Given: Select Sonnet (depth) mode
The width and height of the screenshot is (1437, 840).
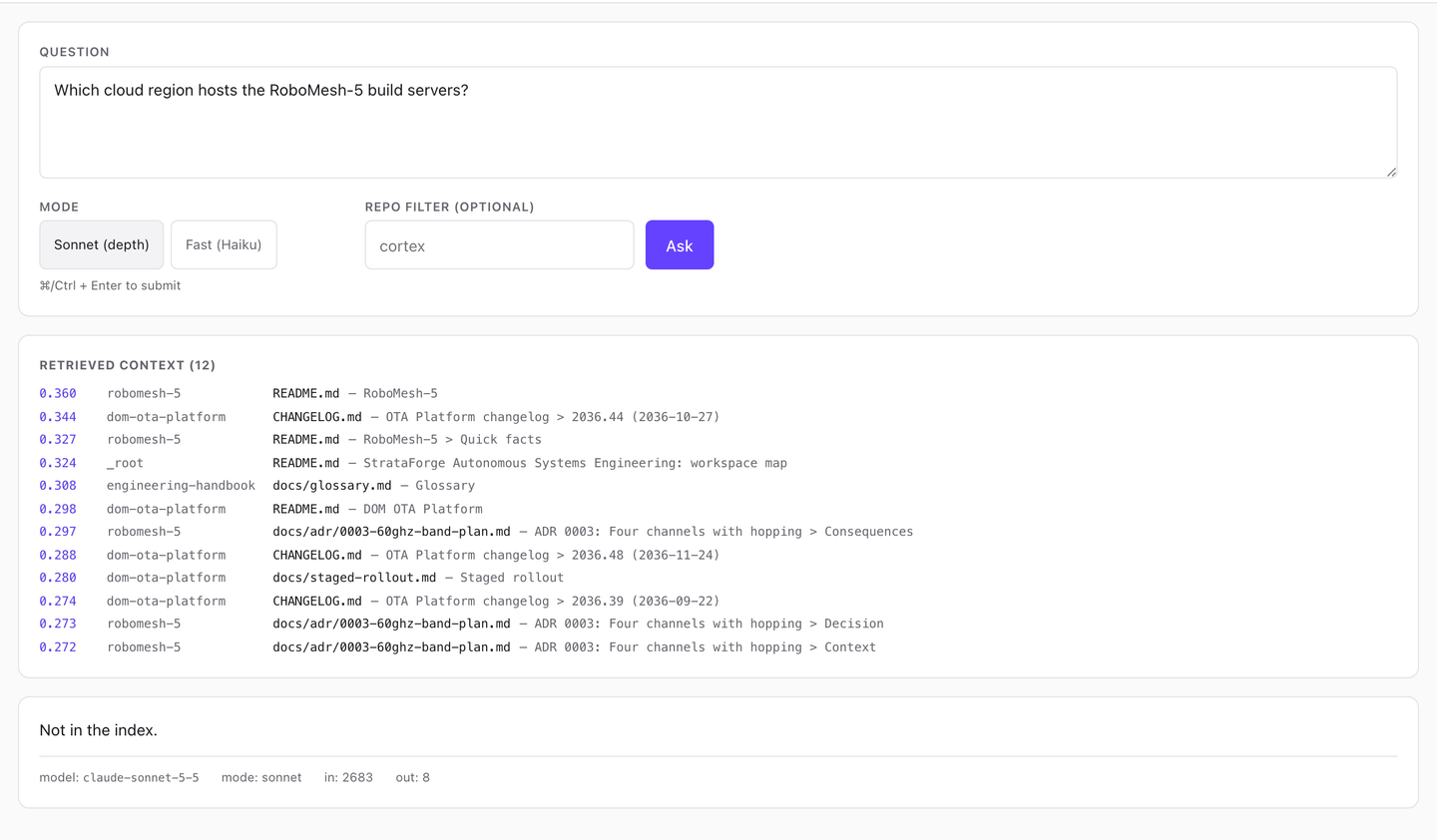Looking at the screenshot, I should click(102, 244).
